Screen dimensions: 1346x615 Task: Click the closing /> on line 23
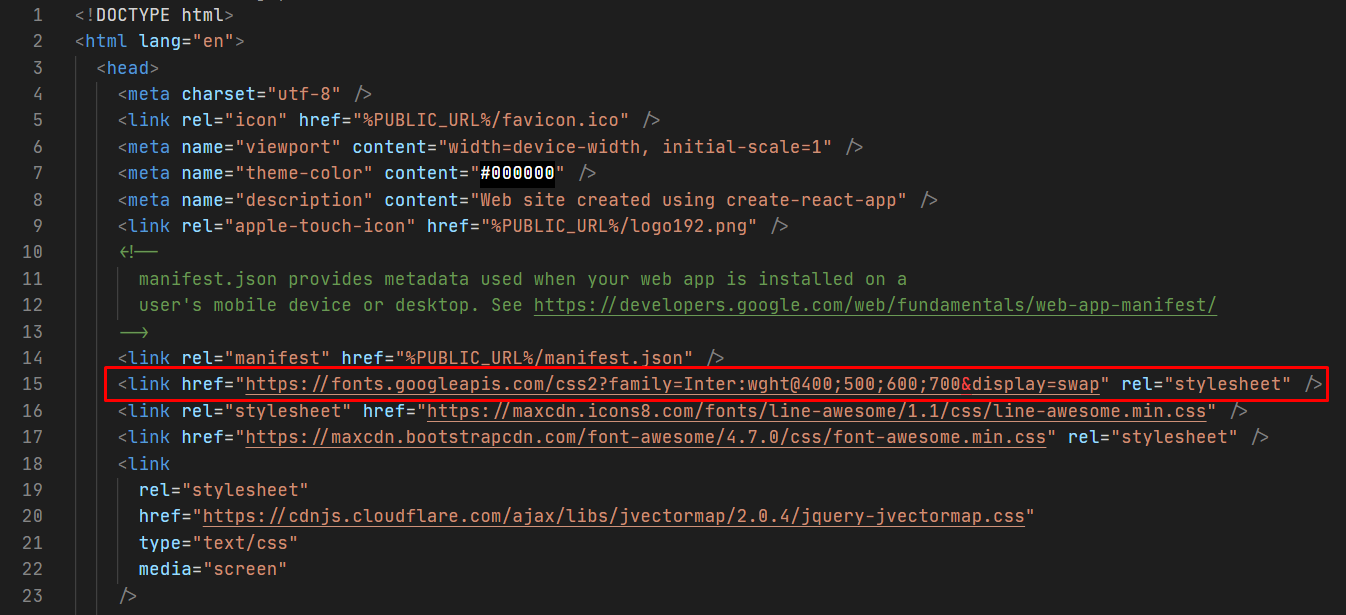(127, 596)
